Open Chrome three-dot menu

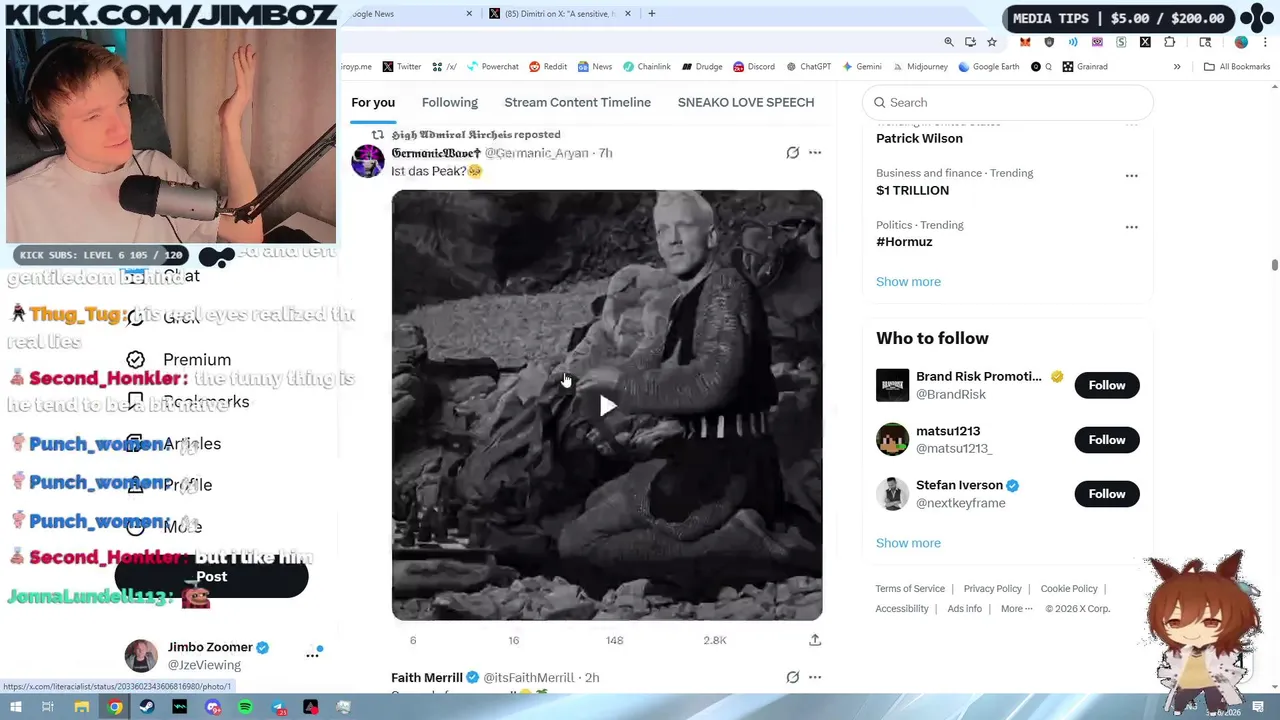[1265, 42]
